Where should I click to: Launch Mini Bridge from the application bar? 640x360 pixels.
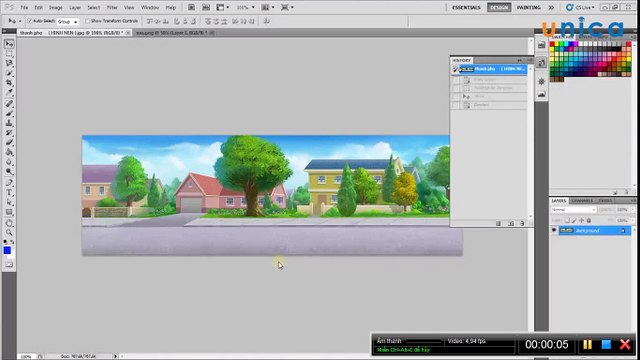coord(206,7)
